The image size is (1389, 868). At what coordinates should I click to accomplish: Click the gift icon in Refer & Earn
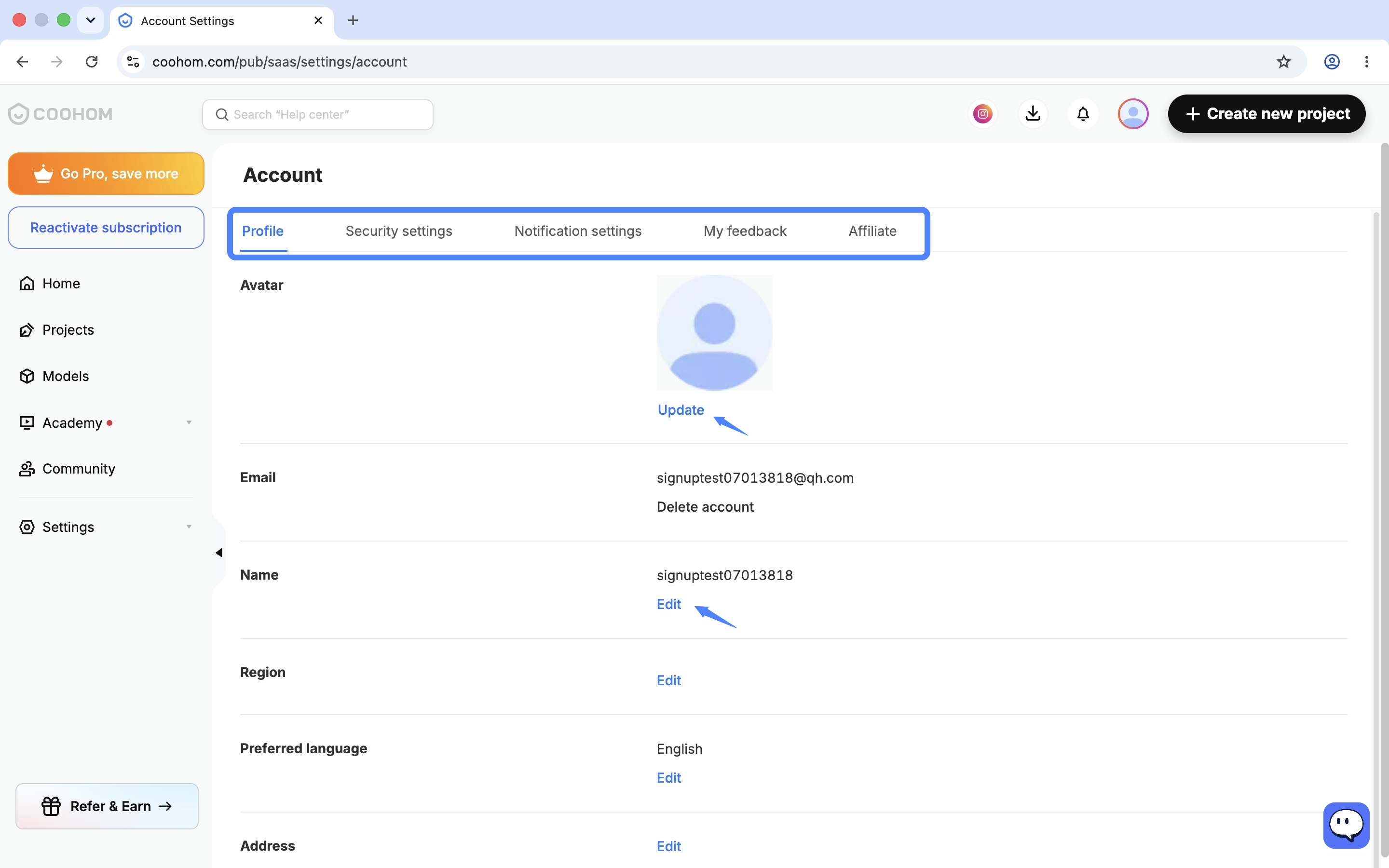tap(51, 806)
